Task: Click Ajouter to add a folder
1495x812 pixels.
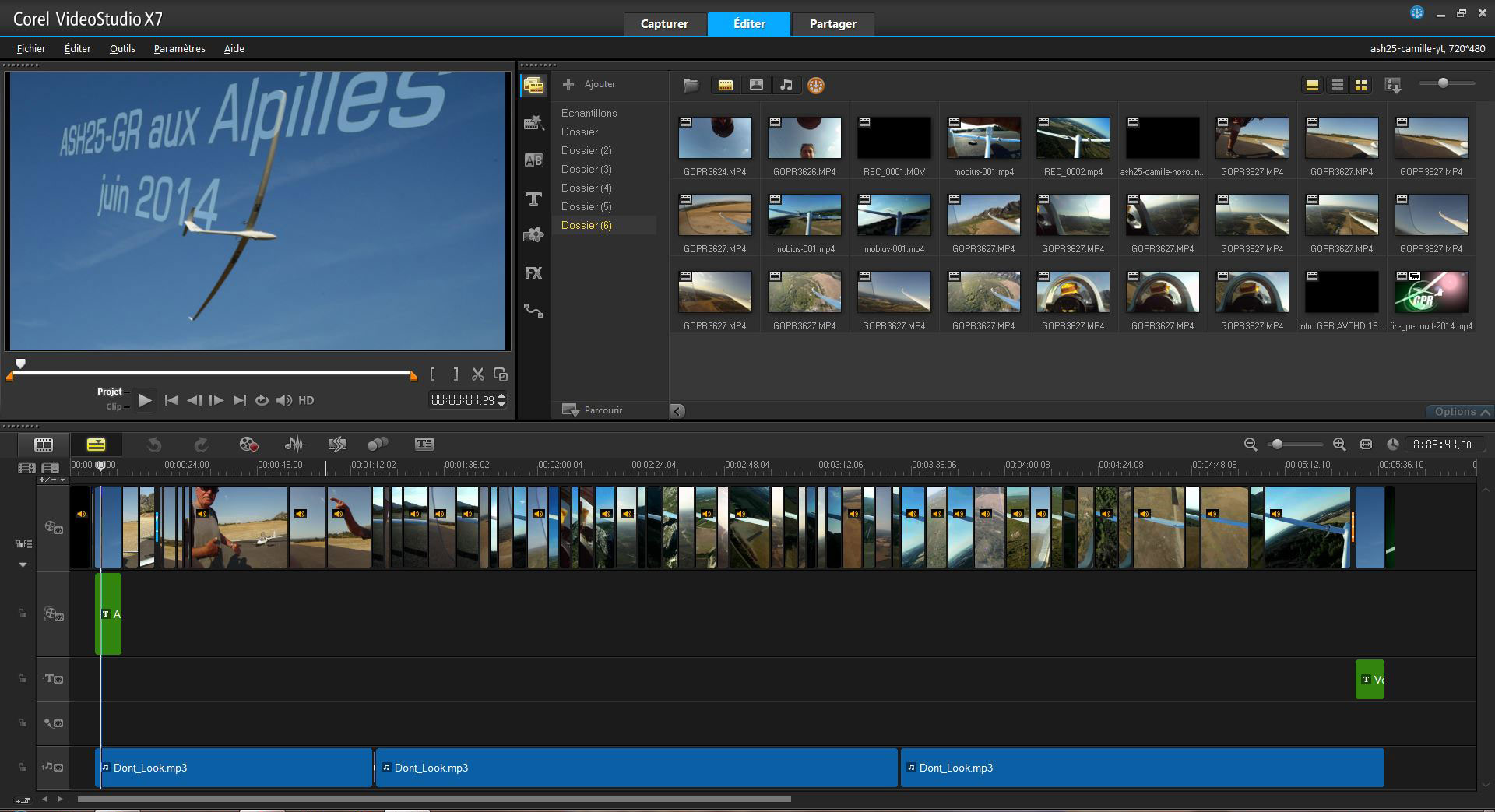Action: click(589, 84)
